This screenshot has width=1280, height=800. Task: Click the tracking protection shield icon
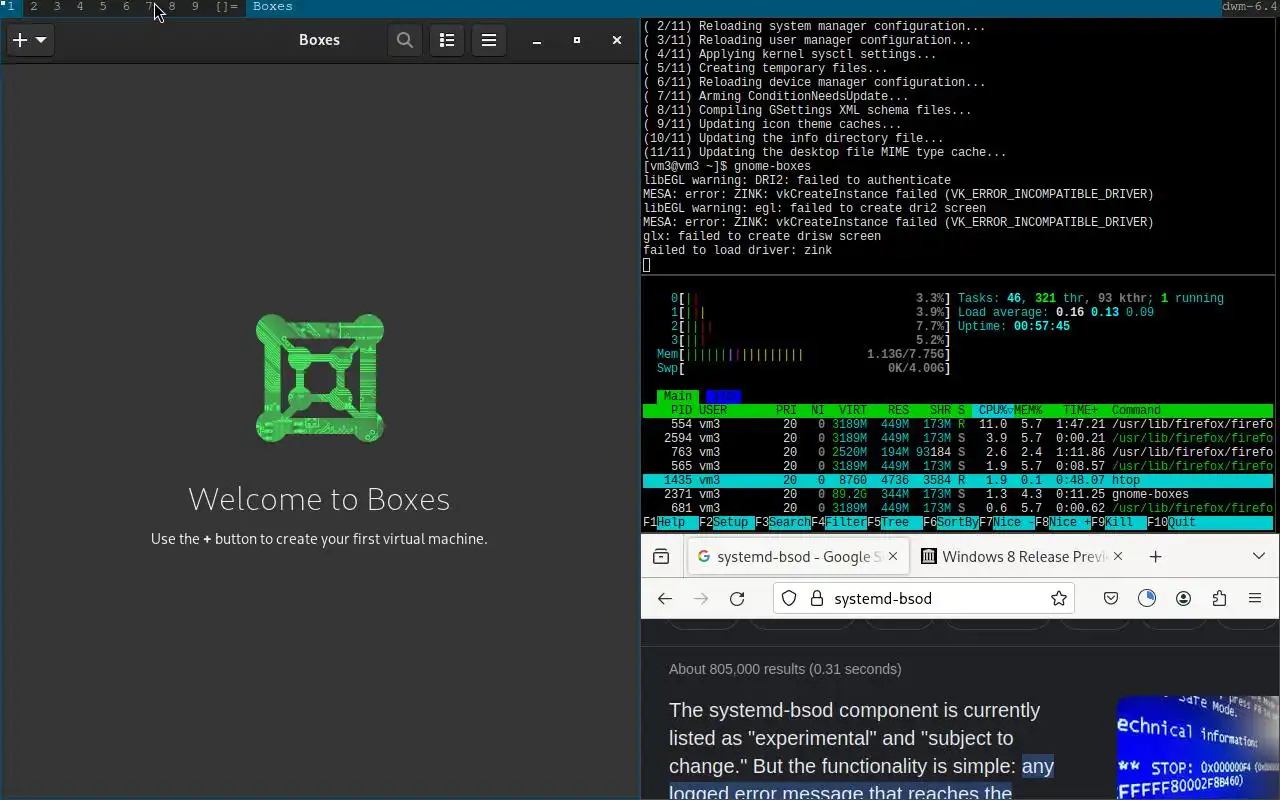[789, 598]
